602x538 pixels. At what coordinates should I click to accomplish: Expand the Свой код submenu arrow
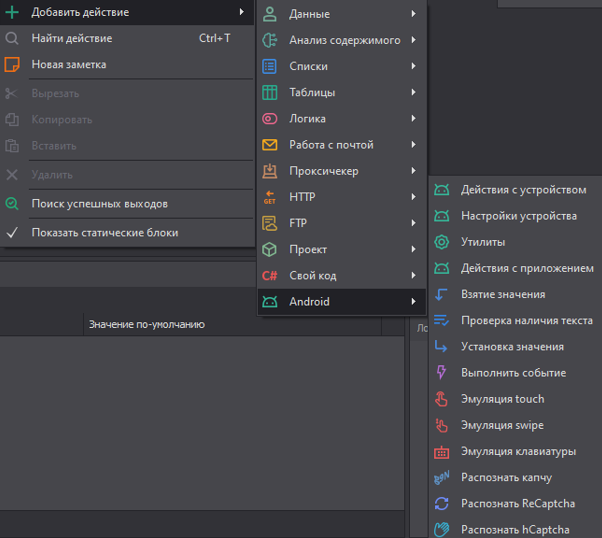pyautogui.click(x=413, y=275)
